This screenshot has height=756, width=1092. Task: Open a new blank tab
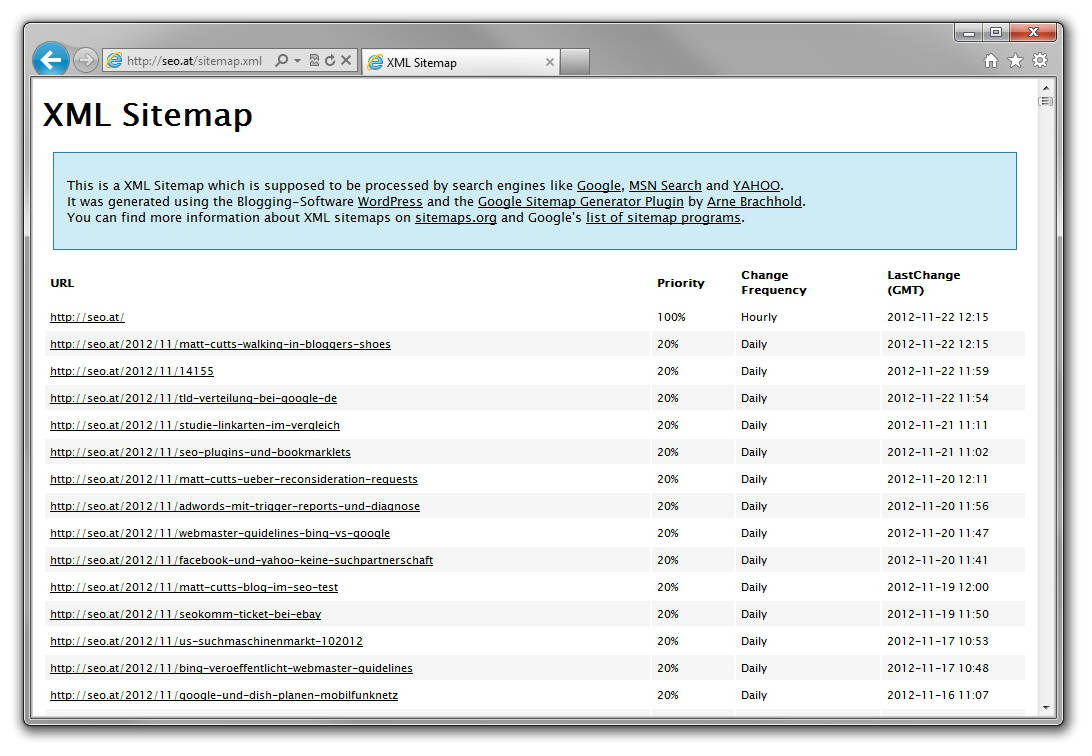click(x=575, y=62)
